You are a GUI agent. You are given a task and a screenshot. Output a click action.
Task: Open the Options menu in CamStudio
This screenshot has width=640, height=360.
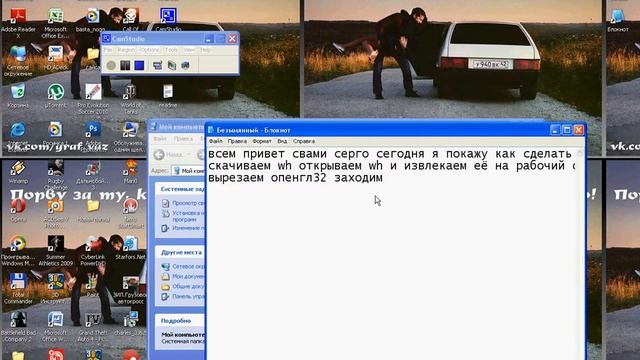point(149,50)
